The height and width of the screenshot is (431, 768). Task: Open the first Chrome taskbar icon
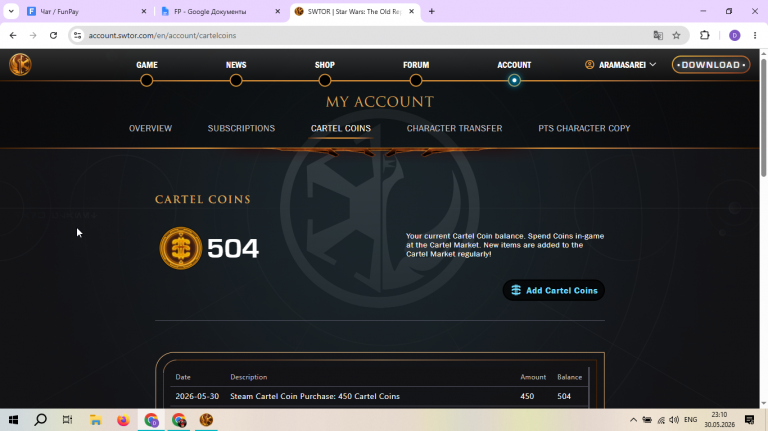[x=151, y=420]
